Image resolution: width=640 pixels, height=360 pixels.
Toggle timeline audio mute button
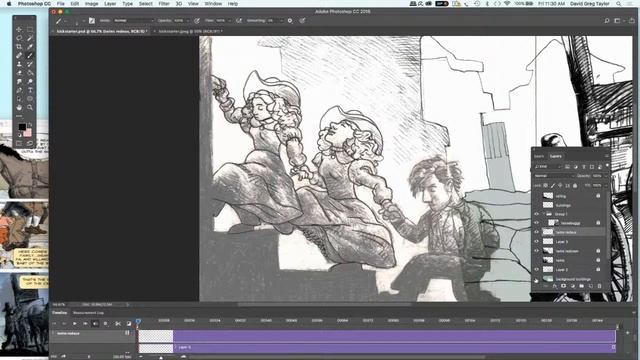(95, 324)
